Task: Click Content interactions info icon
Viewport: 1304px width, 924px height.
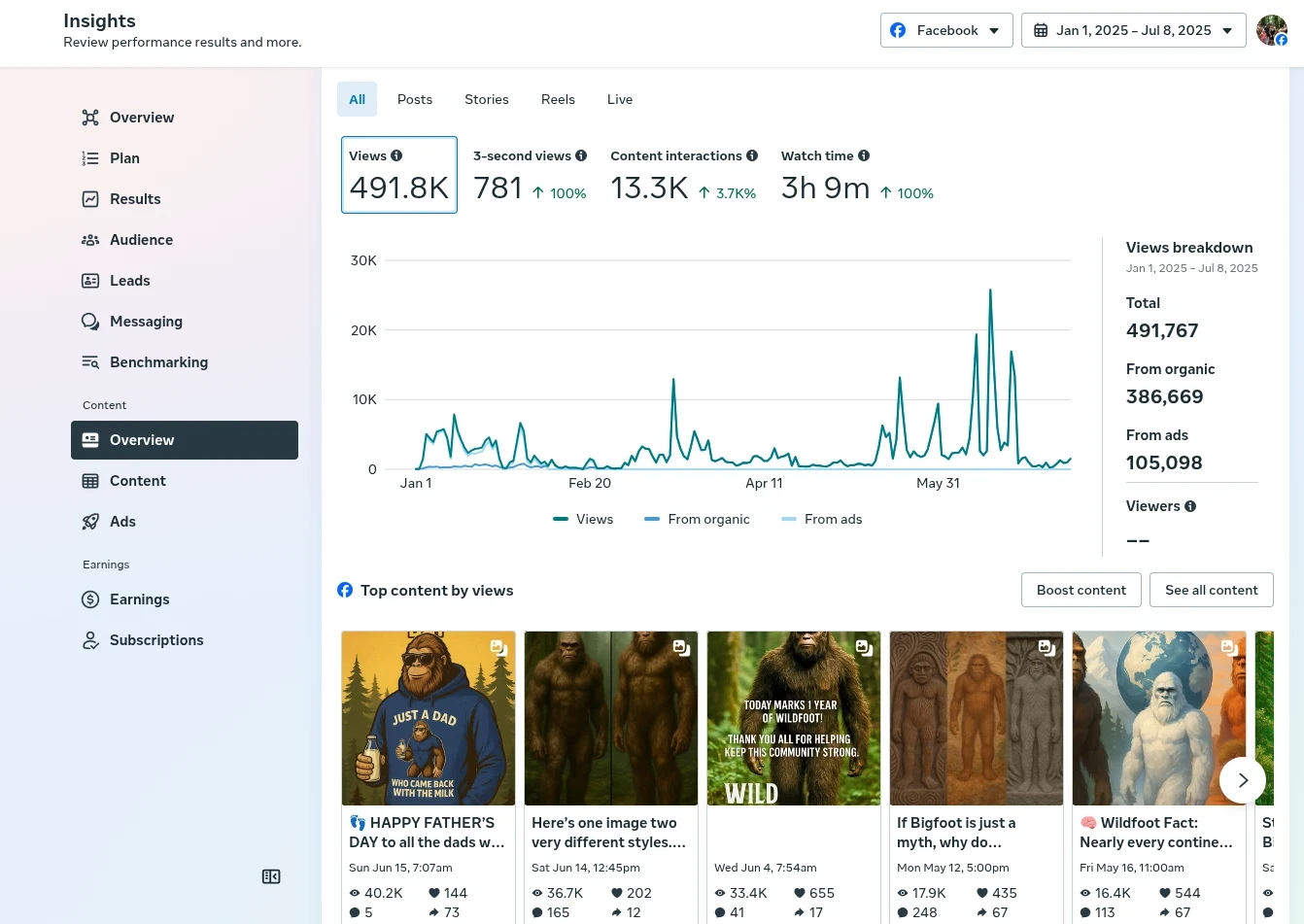Action: pos(752,155)
